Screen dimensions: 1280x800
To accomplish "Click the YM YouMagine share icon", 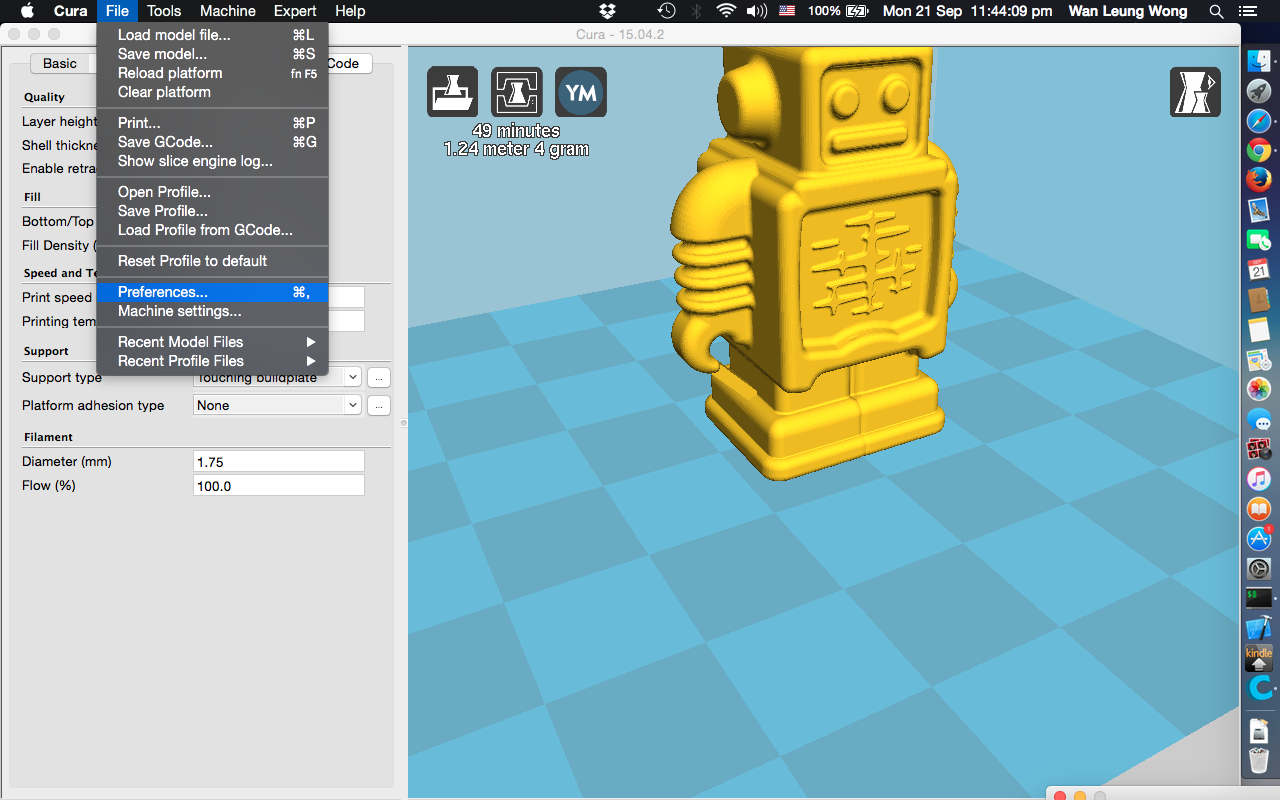I will [581, 93].
